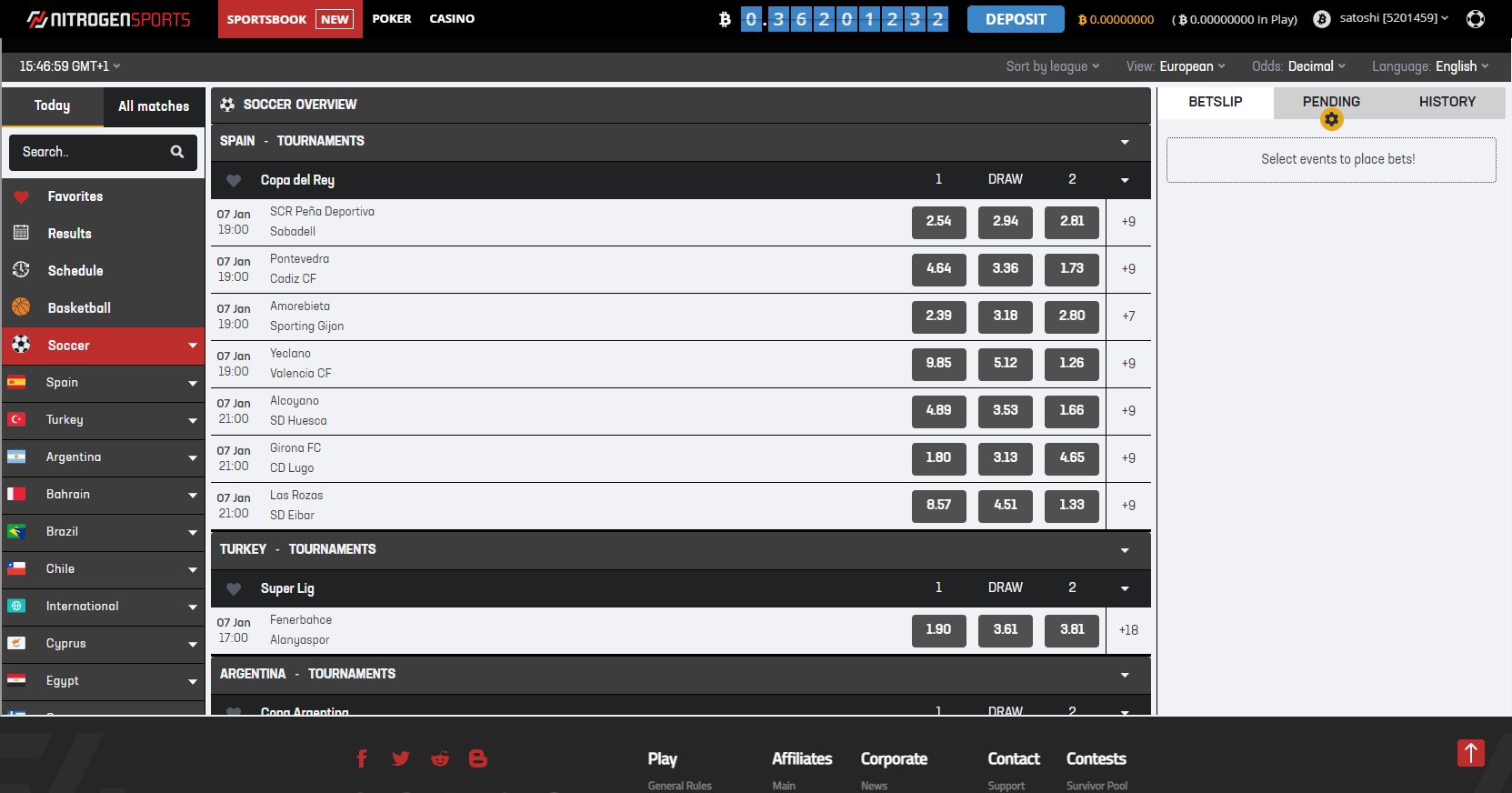Click the Egypt flag icon
The image size is (1512, 793).
click(x=16, y=680)
